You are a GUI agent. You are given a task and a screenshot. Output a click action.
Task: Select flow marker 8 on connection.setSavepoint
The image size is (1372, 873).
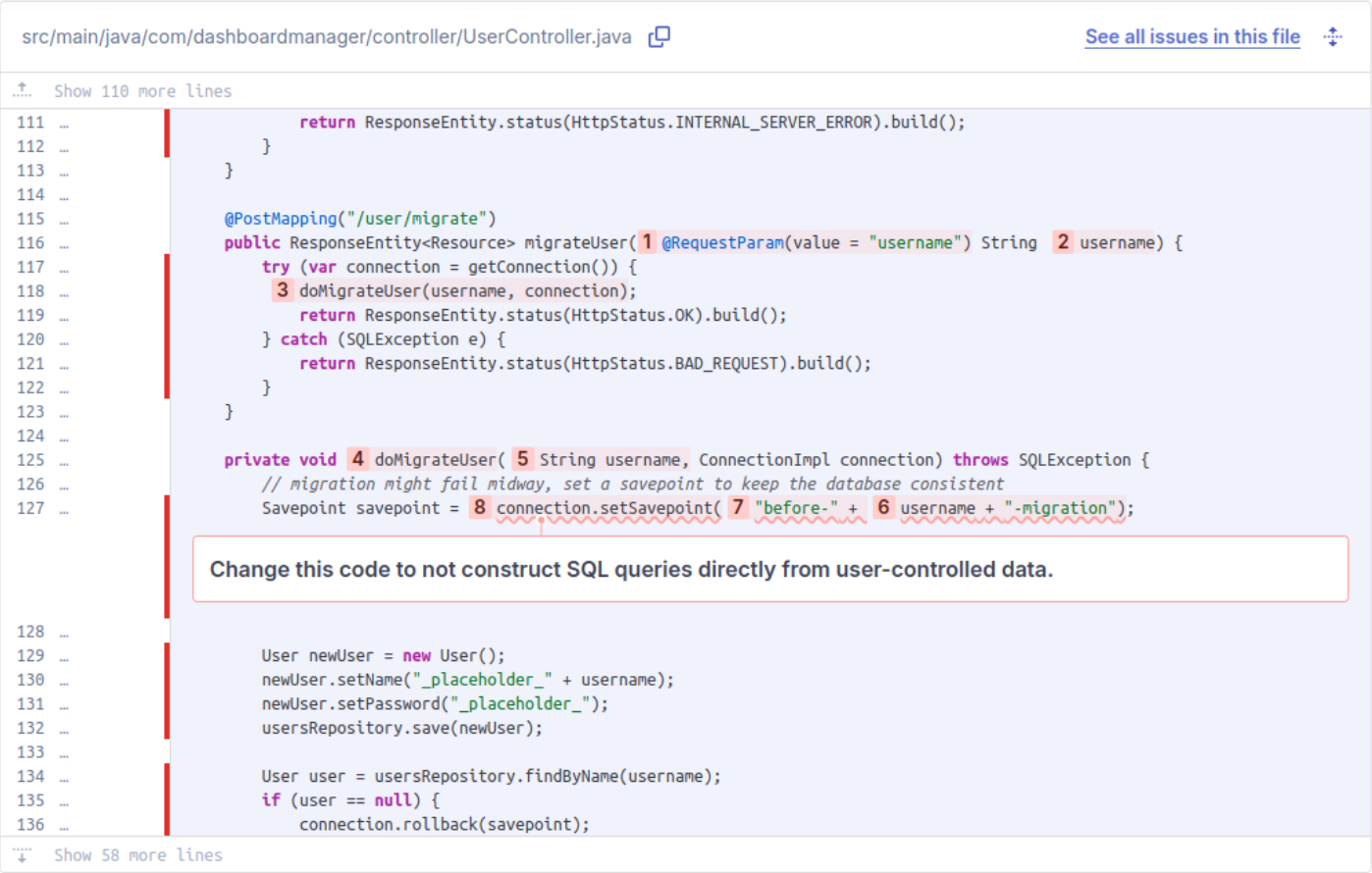(479, 508)
